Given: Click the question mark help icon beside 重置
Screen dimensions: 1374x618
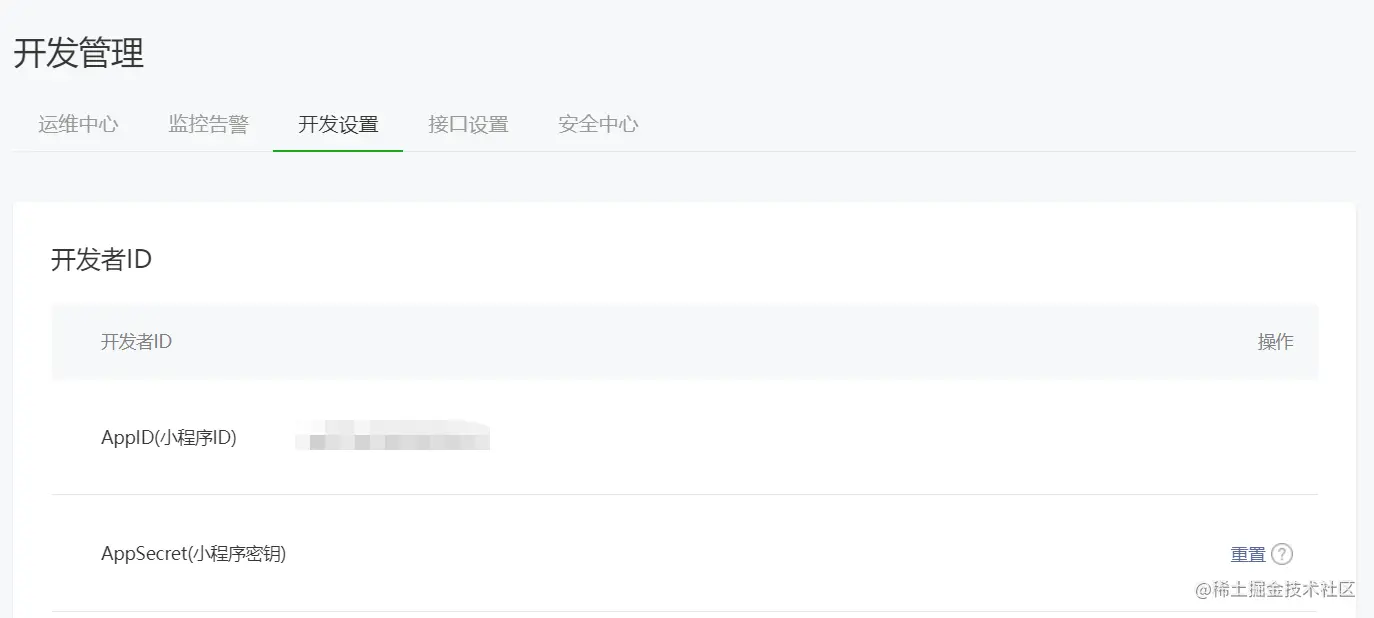Looking at the screenshot, I should pos(1282,554).
